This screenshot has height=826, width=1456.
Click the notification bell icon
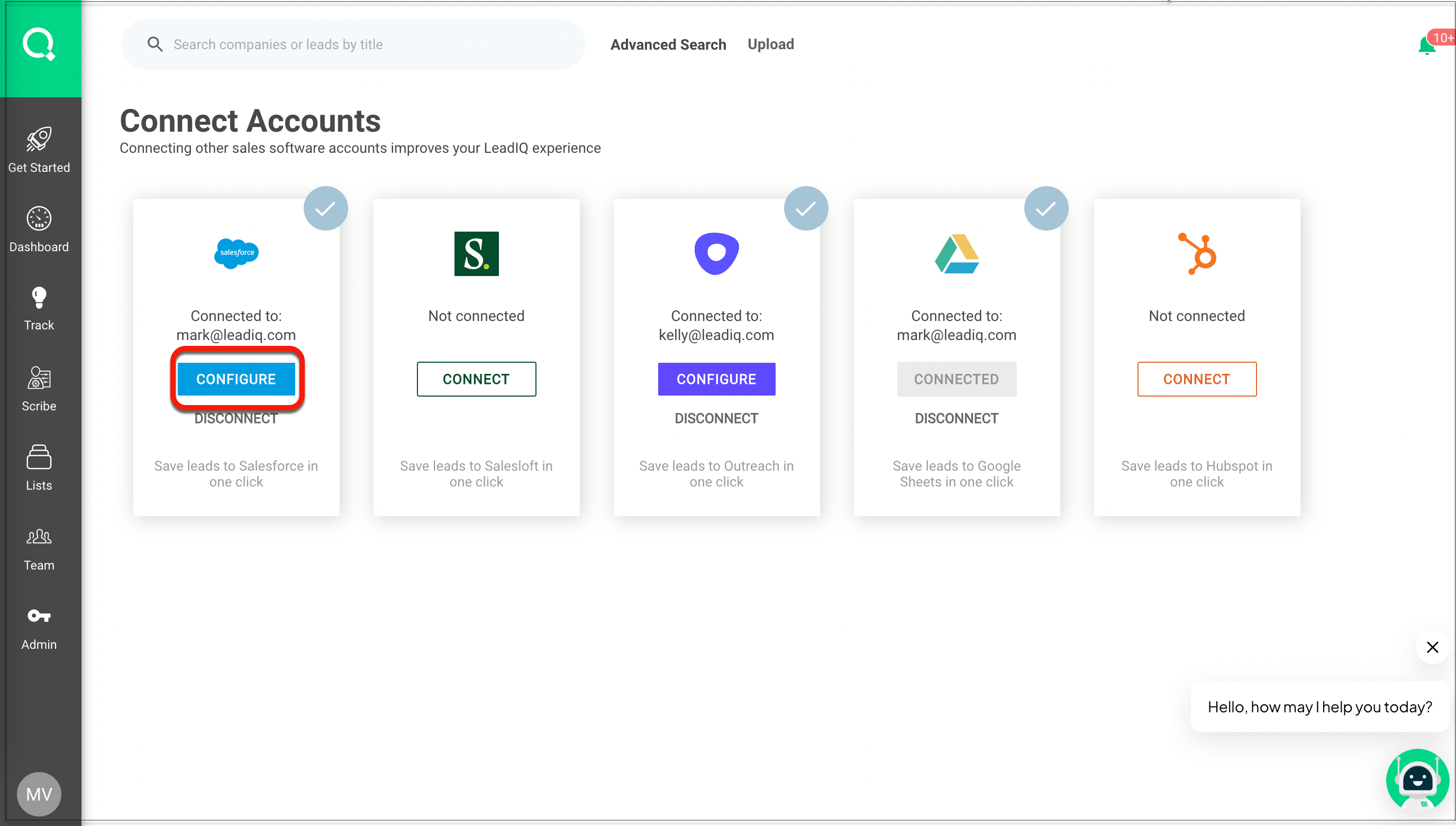[x=1426, y=45]
